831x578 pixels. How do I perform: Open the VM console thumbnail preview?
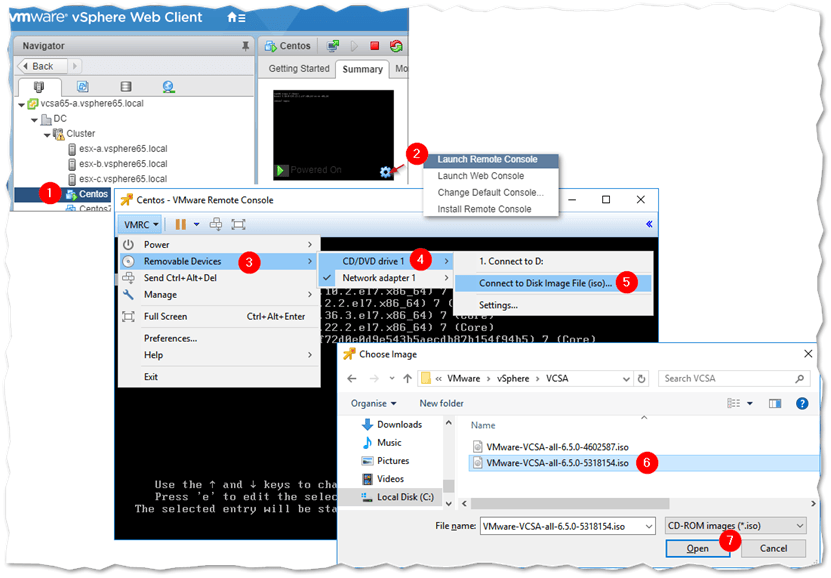[333, 135]
